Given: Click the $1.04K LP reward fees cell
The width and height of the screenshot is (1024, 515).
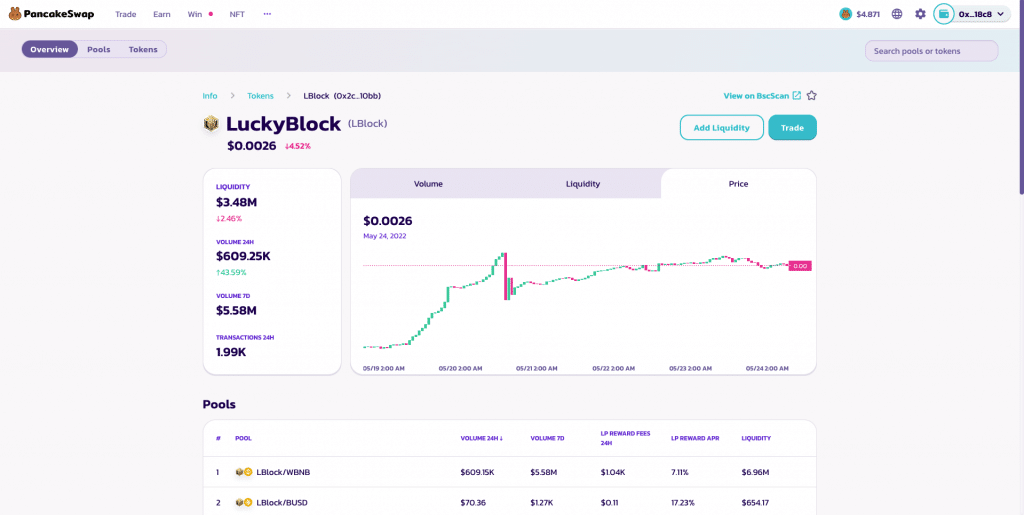Looking at the screenshot, I should pos(613,472).
